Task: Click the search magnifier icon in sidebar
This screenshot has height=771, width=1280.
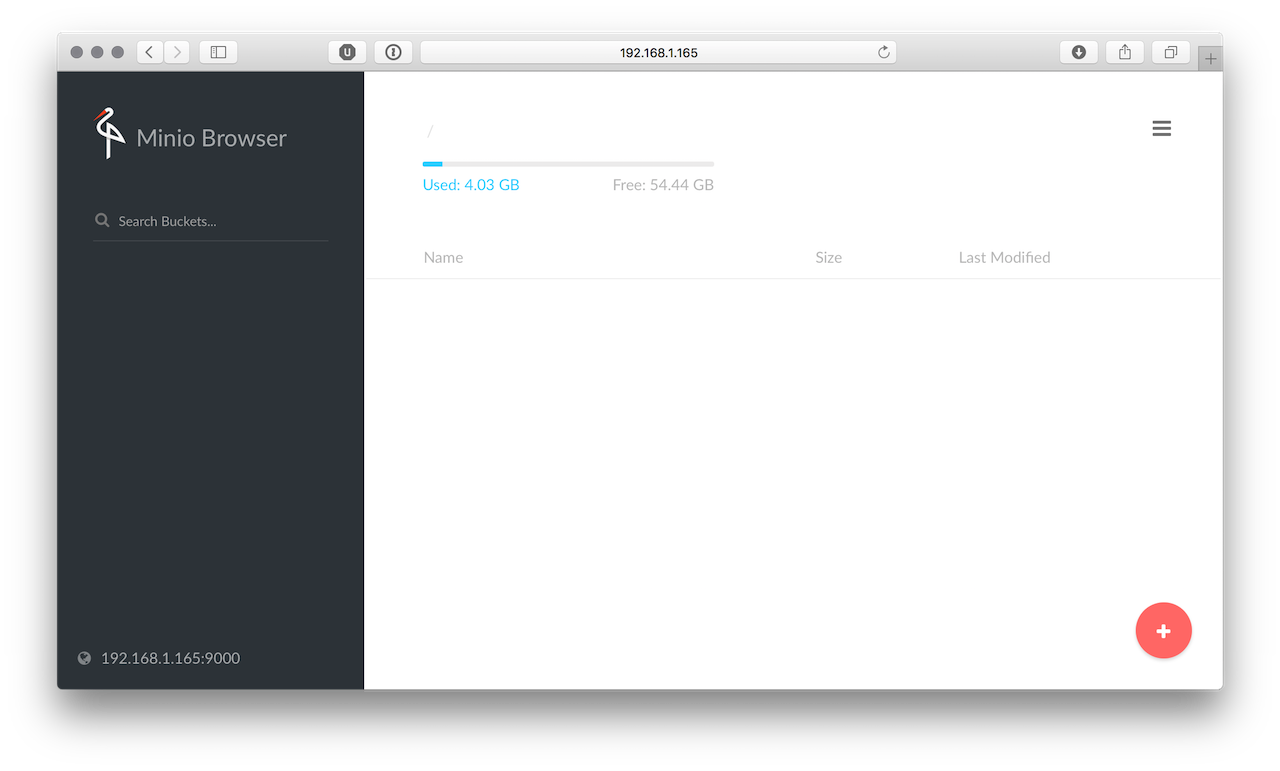Action: click(x=102, y=220)
